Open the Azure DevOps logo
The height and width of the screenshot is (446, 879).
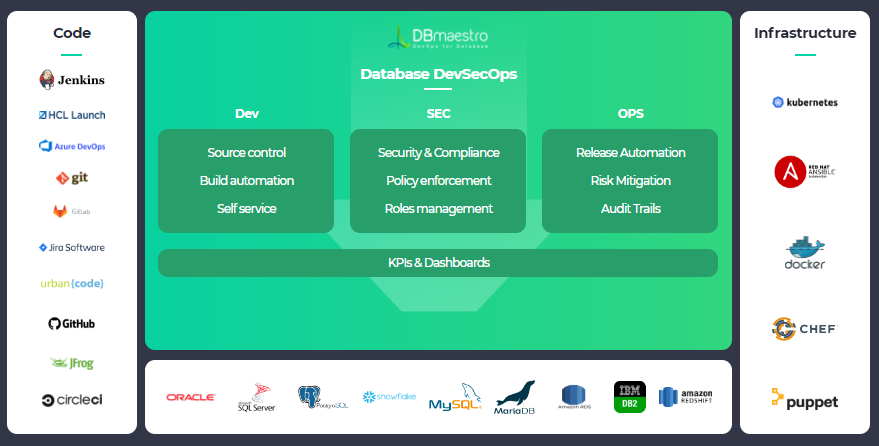(x=72, y=146)
